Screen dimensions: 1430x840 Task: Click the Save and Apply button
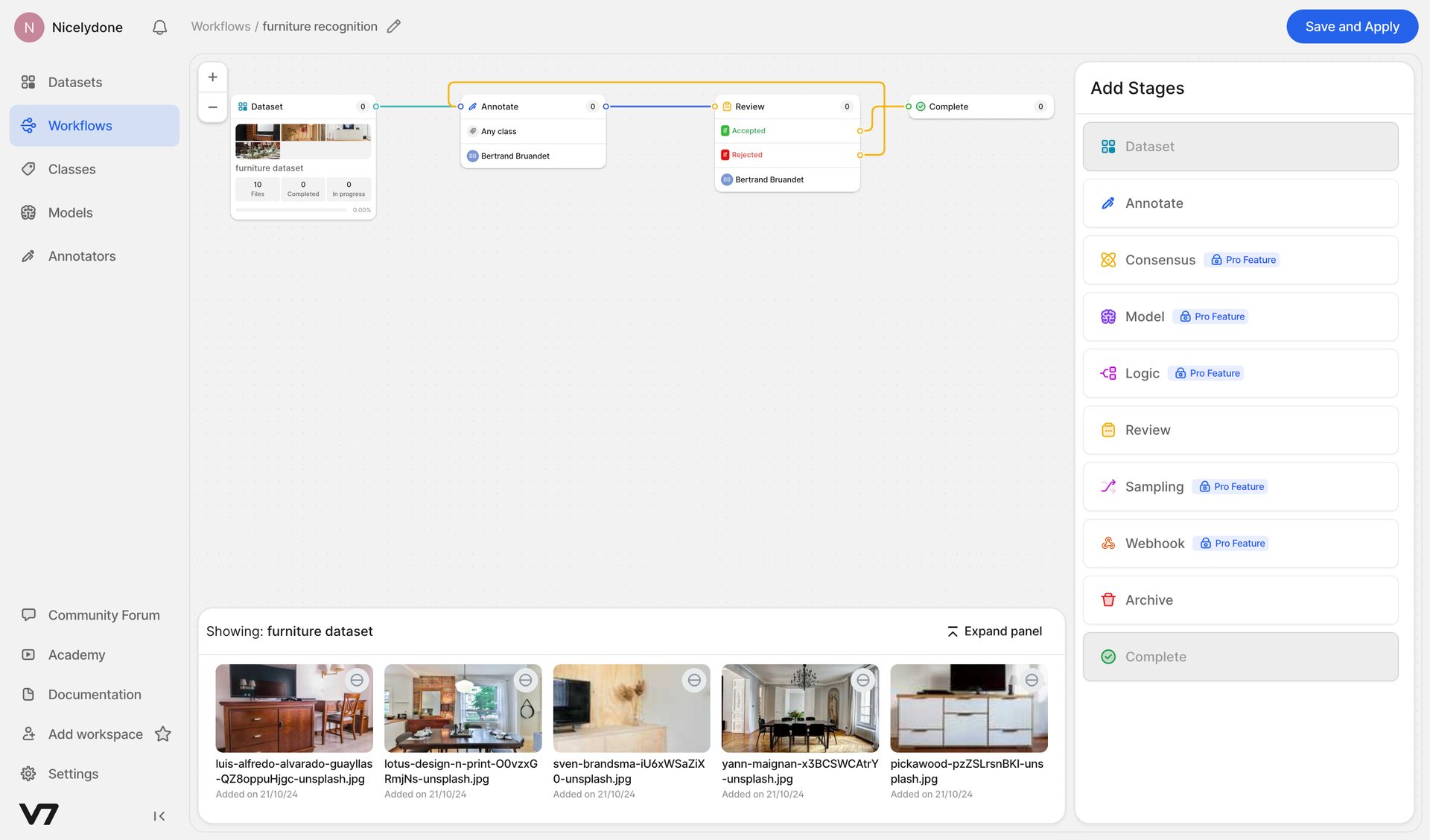pos(1352,26)
